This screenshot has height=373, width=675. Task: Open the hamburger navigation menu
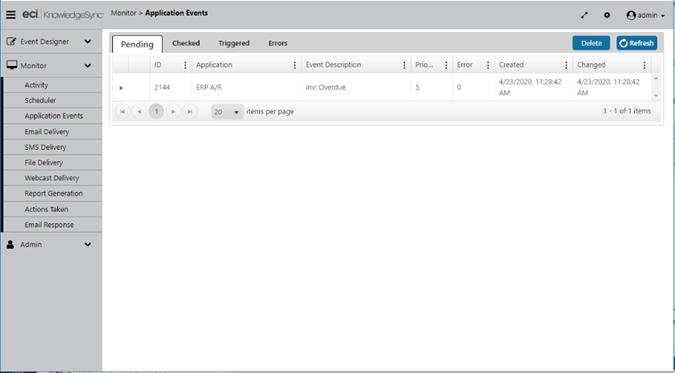click(x=11, y=15)
